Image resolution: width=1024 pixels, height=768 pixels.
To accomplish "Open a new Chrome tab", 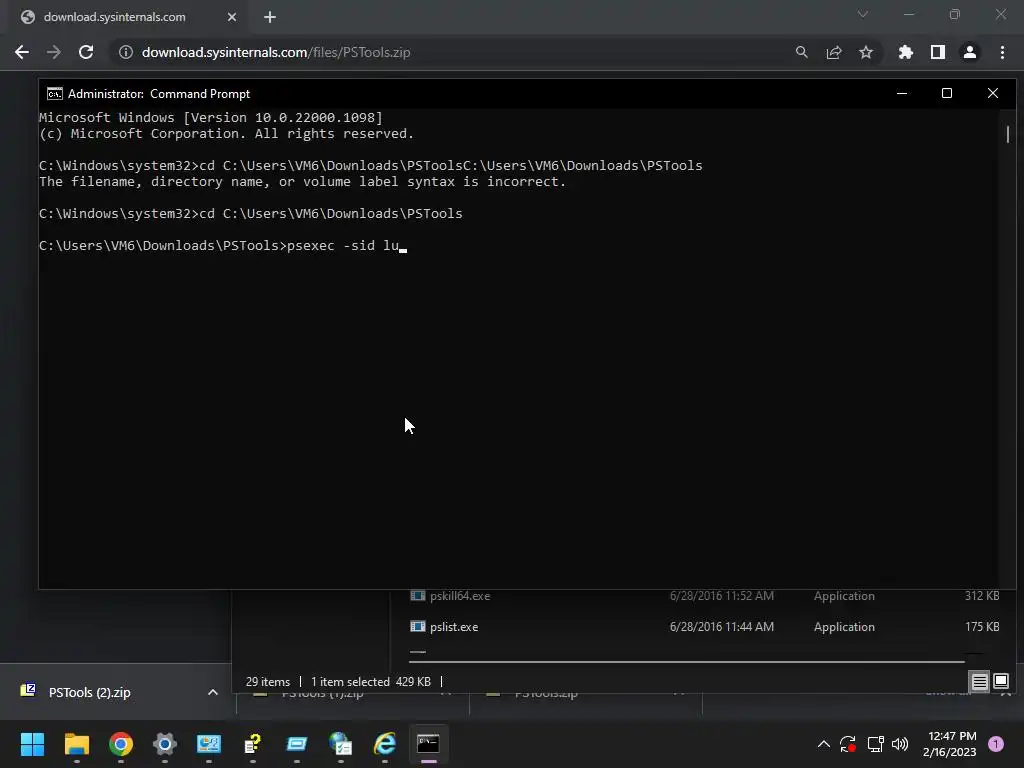I will tap(270, 17).
